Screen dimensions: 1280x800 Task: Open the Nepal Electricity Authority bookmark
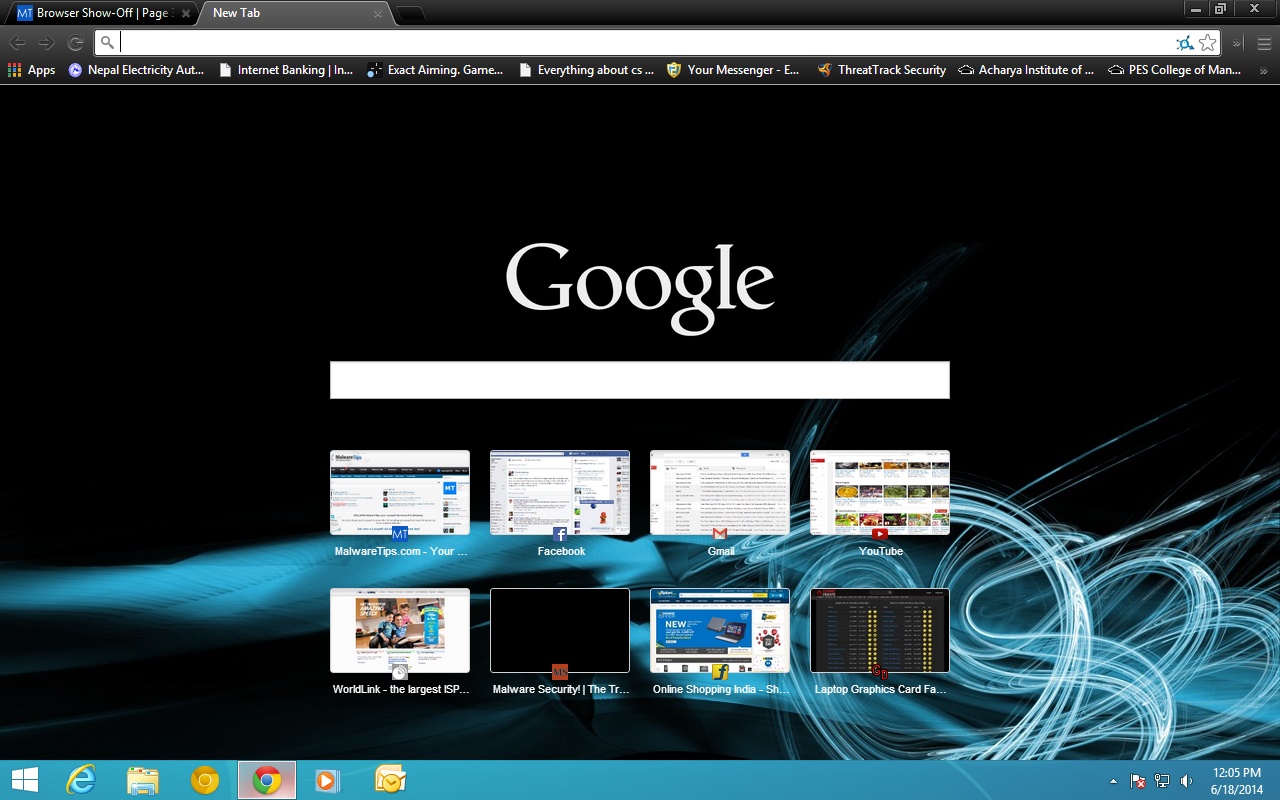[x=136, y=70]
